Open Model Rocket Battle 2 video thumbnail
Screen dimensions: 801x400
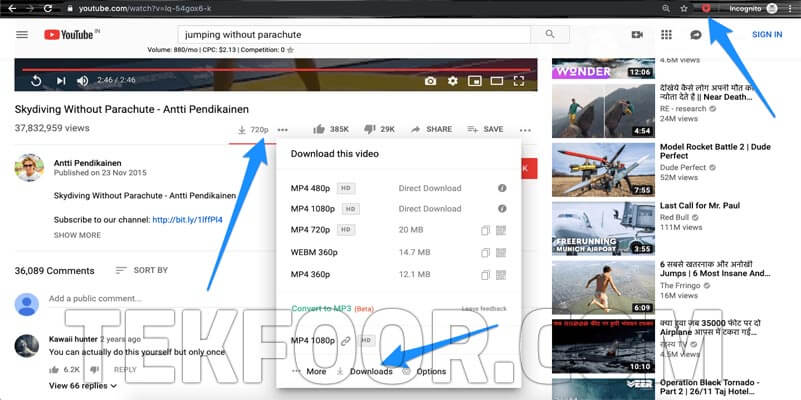tap(603, 169)
